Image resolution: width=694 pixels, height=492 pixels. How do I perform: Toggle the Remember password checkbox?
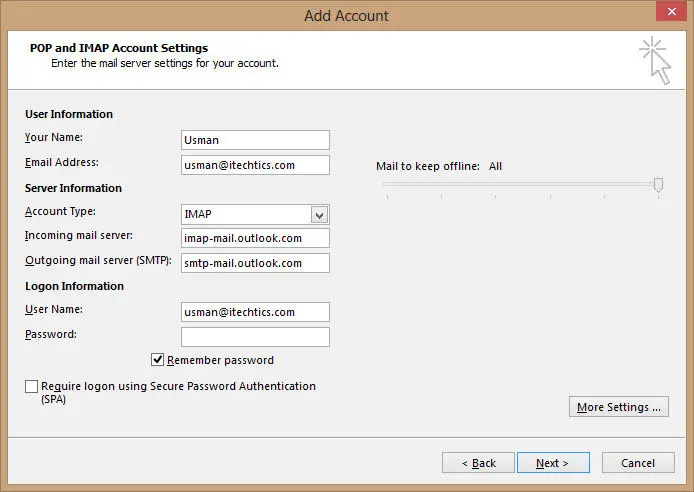coord(158,360)
